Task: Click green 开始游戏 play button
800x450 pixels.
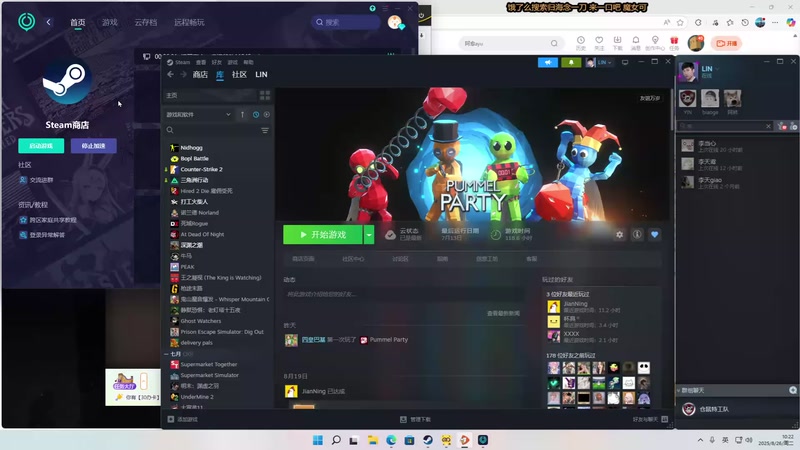Action: 323,235
